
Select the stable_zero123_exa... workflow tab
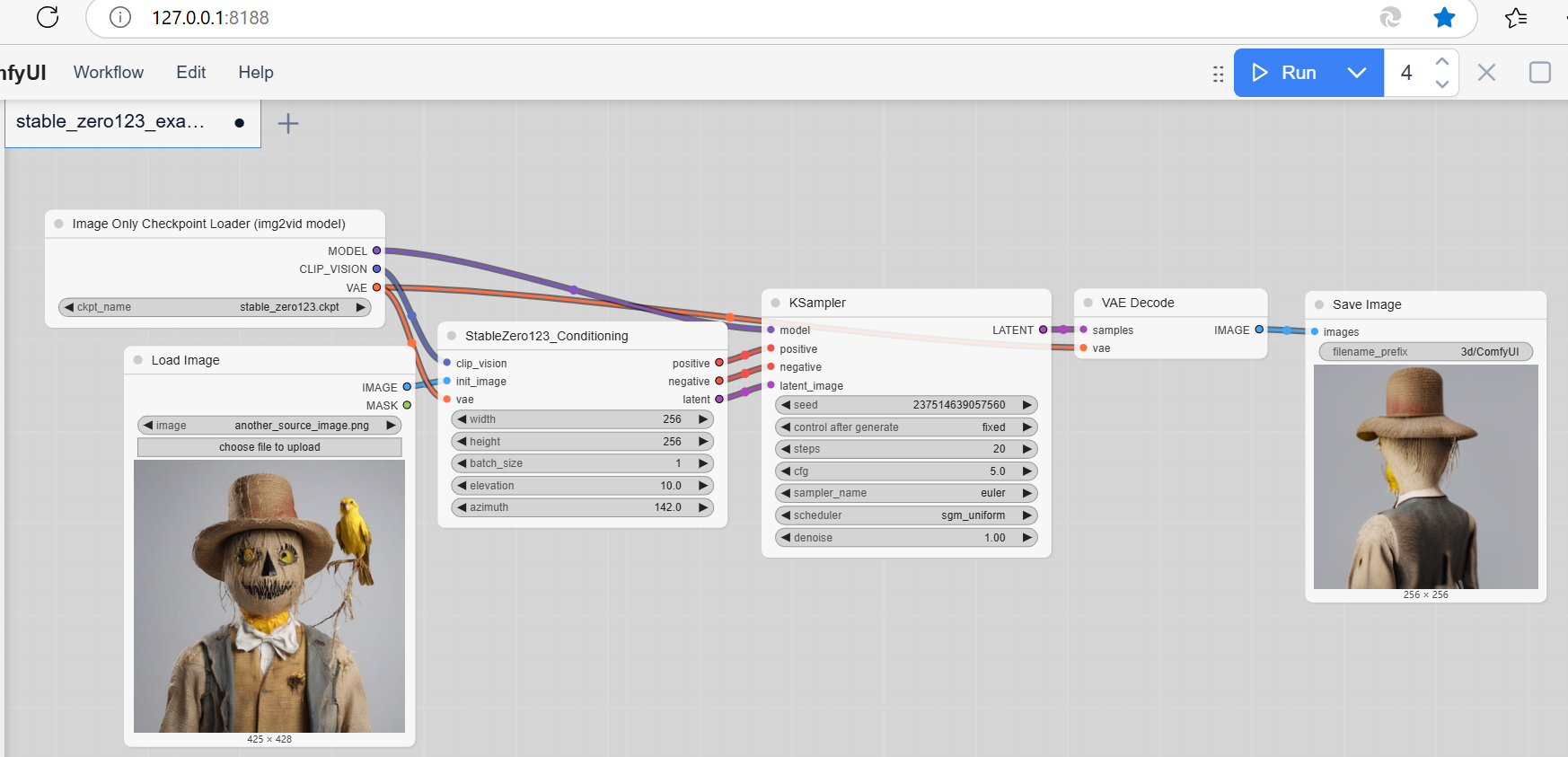click(133, 122)
